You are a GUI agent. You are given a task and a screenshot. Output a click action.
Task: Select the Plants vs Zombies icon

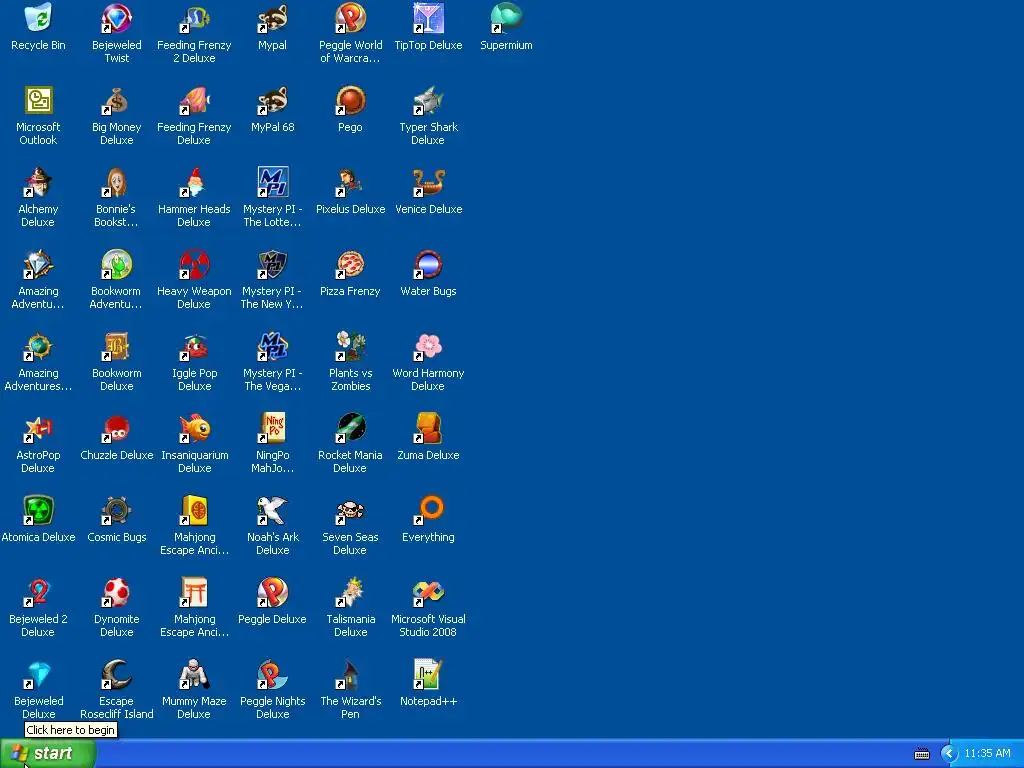350,346
